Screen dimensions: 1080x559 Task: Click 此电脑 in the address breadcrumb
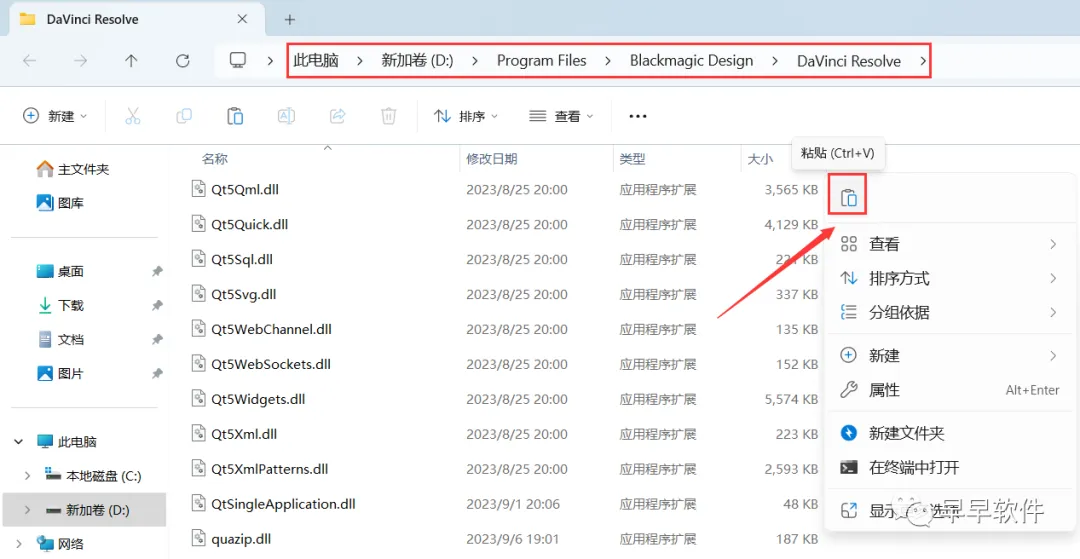coord(316,61)
